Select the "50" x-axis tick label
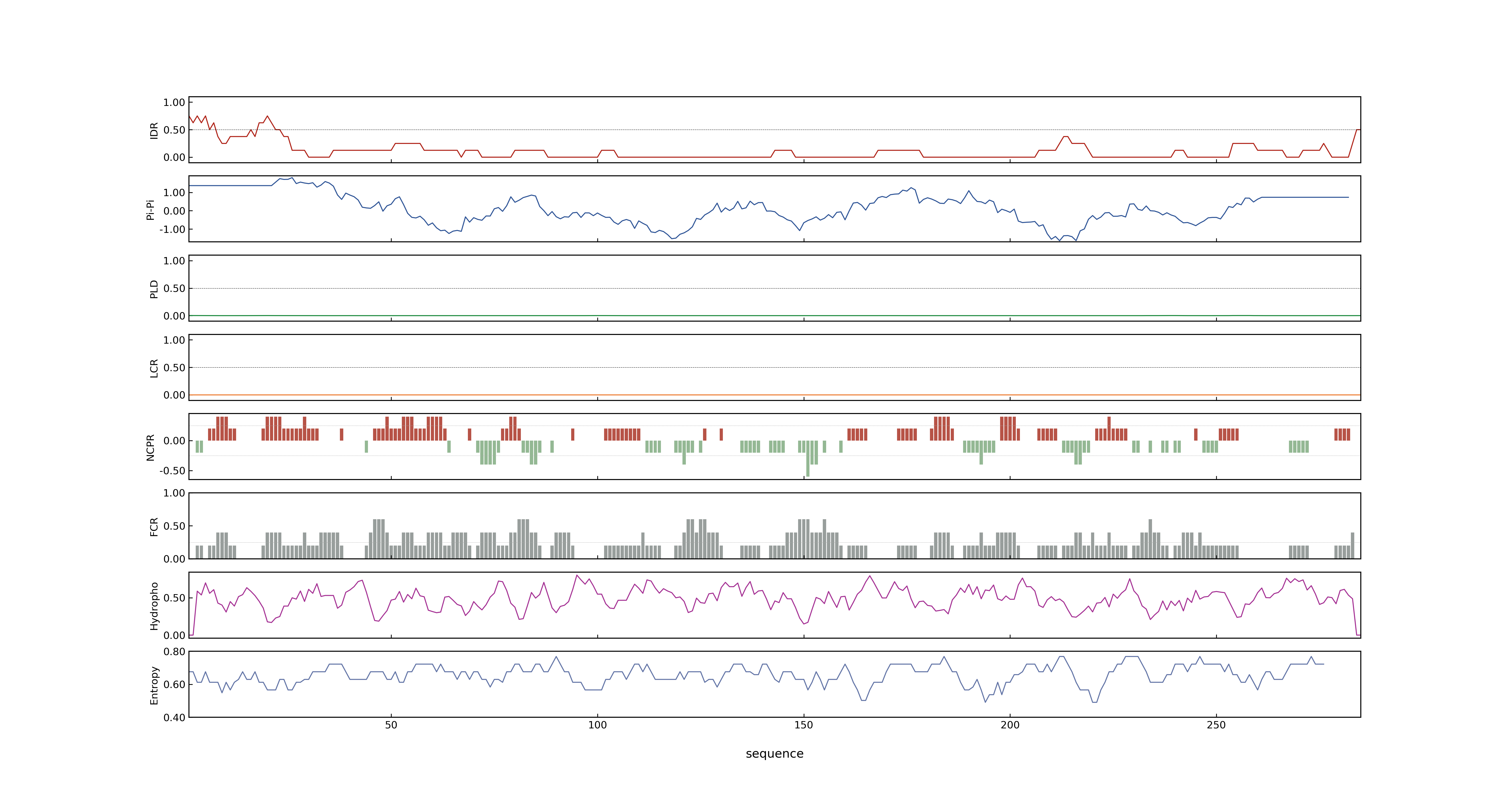 point(391,725)
